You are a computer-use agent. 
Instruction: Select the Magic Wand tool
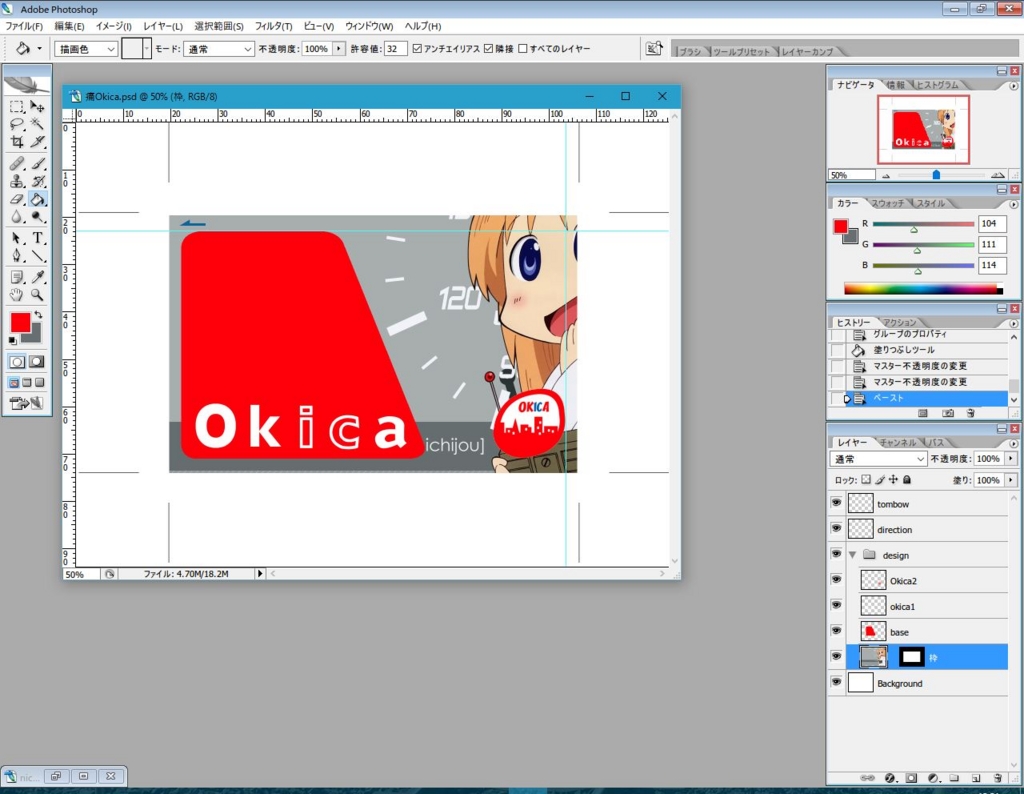click(x=37, y=124)
